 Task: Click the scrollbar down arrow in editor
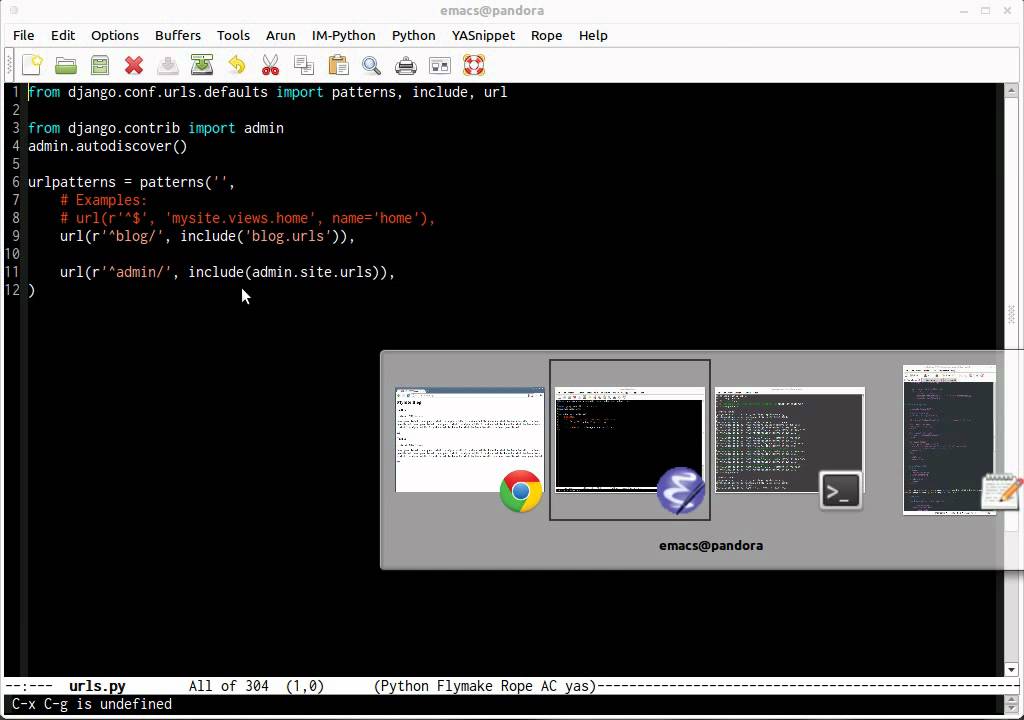pyautogui.click(x=1011, y=669)
